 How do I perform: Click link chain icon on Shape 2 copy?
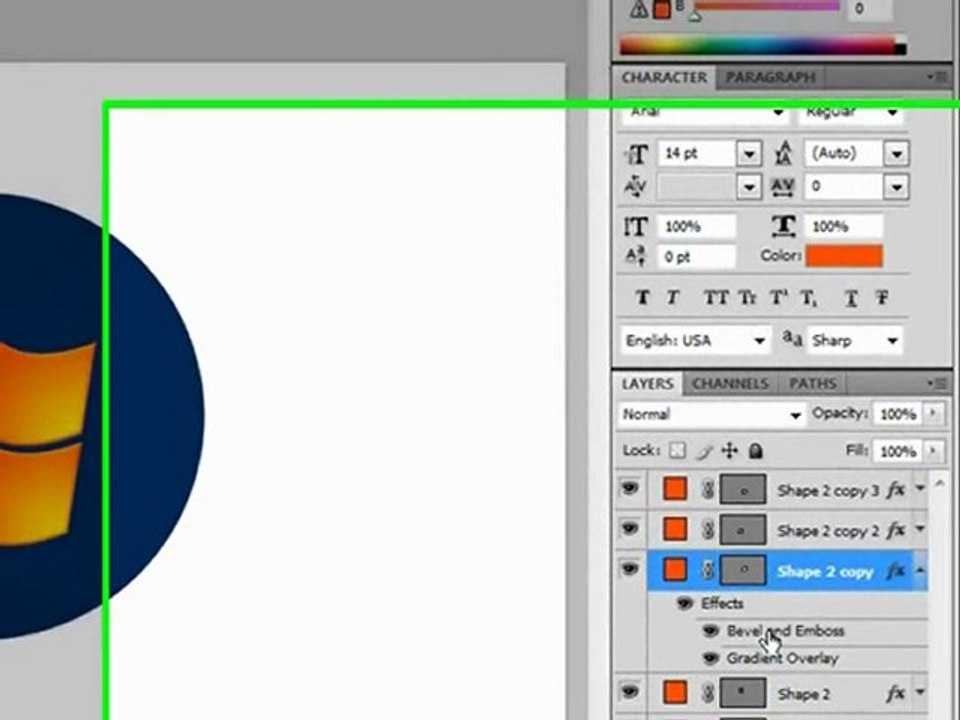[708, 571]
